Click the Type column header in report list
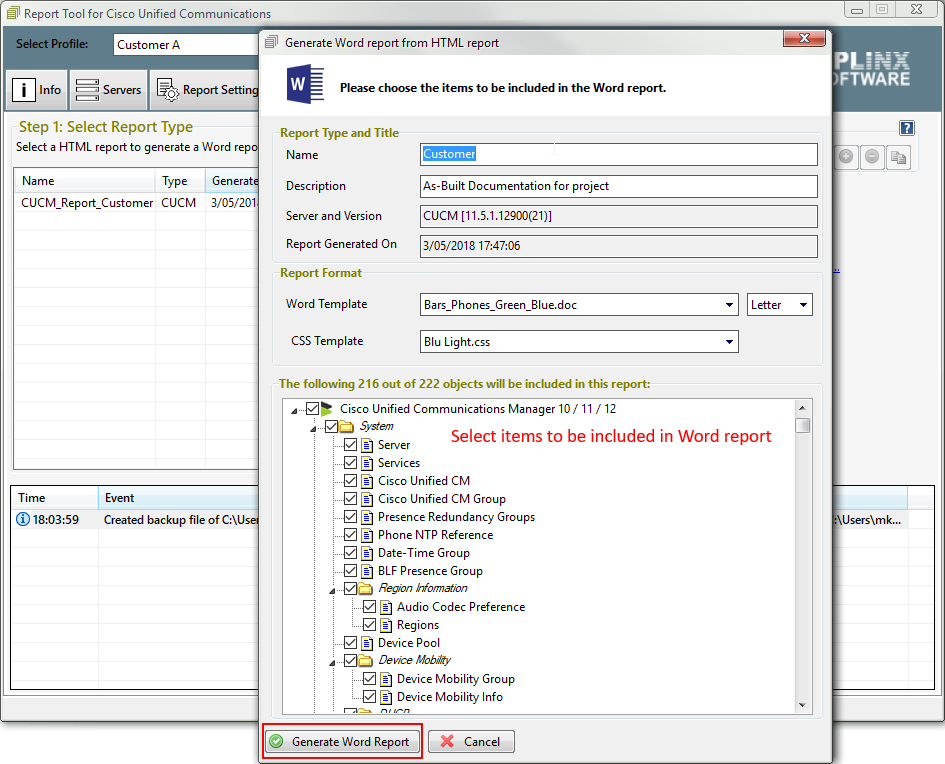This screenshot has height=764, width=945. pyautogui.click(x=180, y=181)
